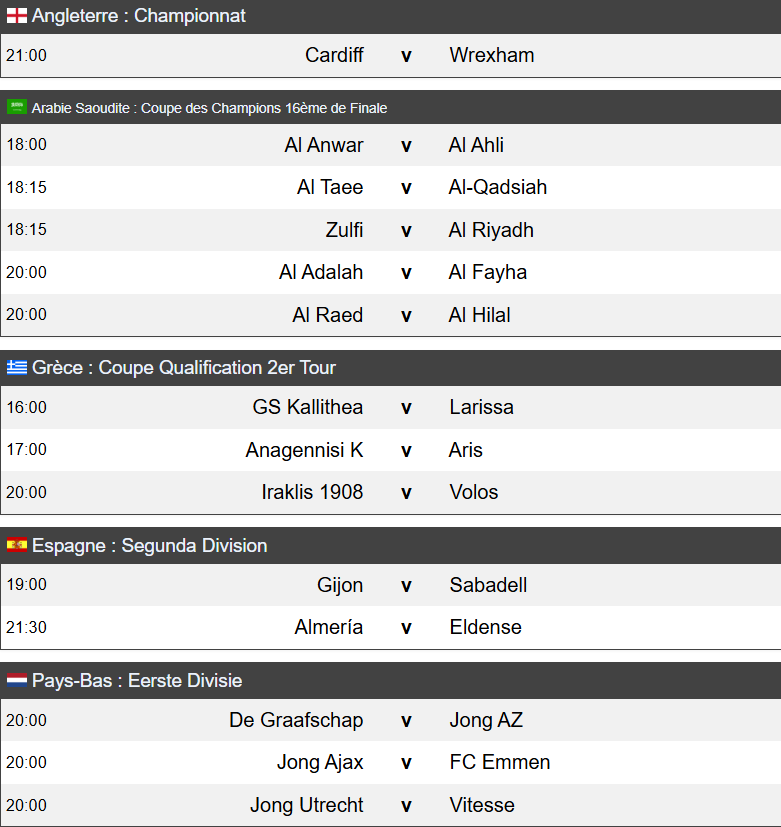Select the Cardiff team name
The image size is (781, 827).
pyautogui.click(x=334, y=55)
